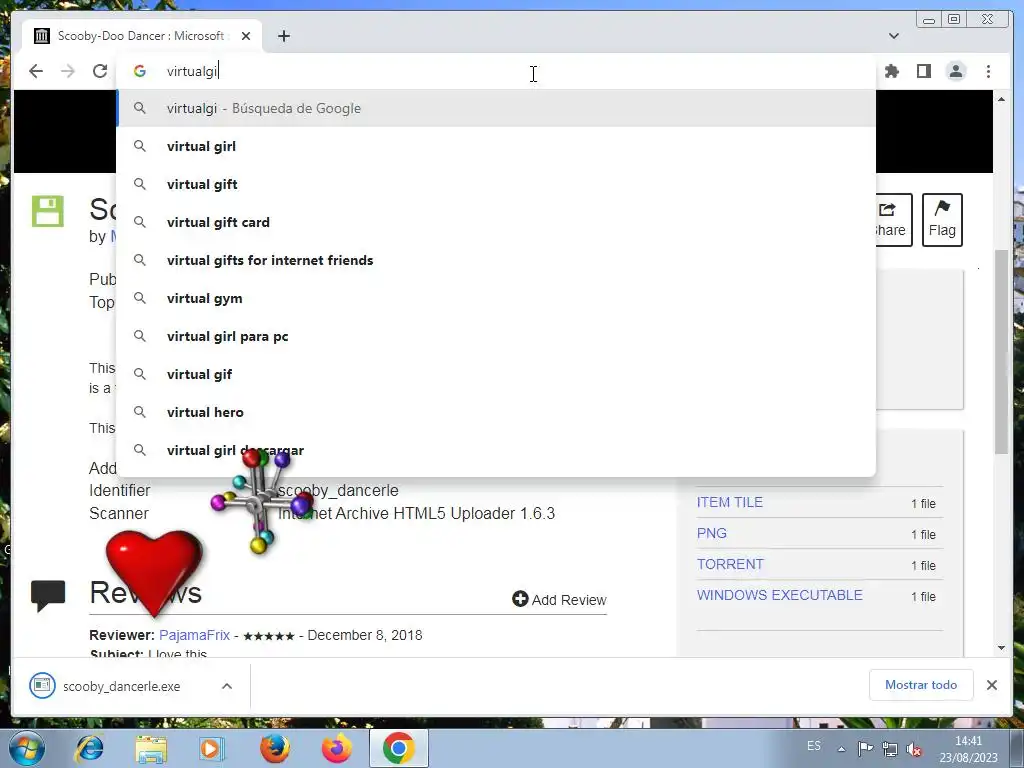Open the PNG download option
Image resolution: width=1024 pixels, height=768 pixels.
[712, 533]
